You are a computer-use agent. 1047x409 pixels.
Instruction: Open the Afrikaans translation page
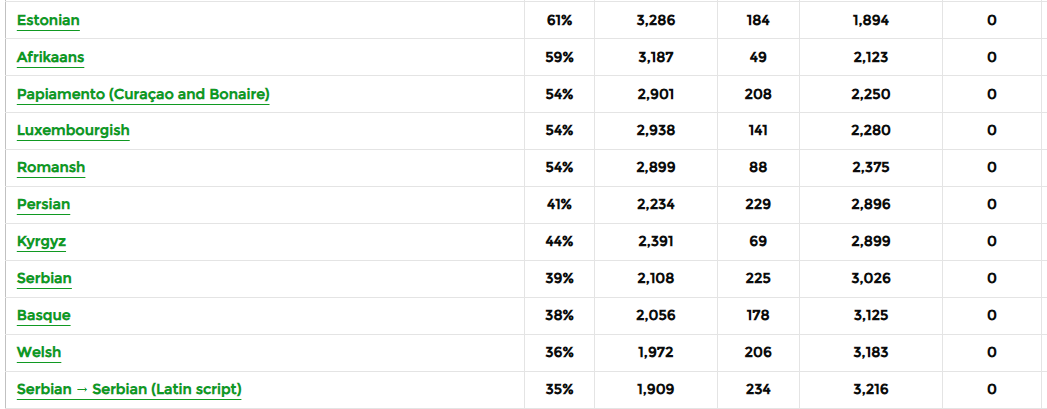click(x=50, y=57)
